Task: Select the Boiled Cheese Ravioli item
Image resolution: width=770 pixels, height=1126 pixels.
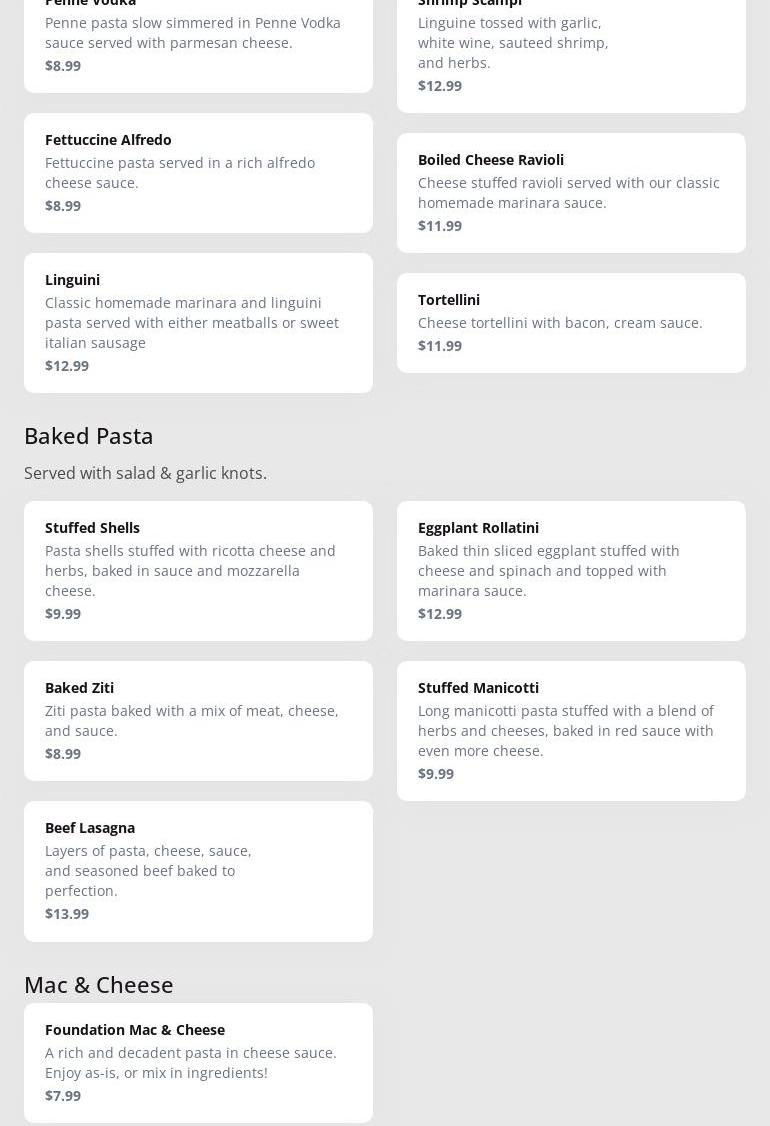Action: tap(571, 192)
